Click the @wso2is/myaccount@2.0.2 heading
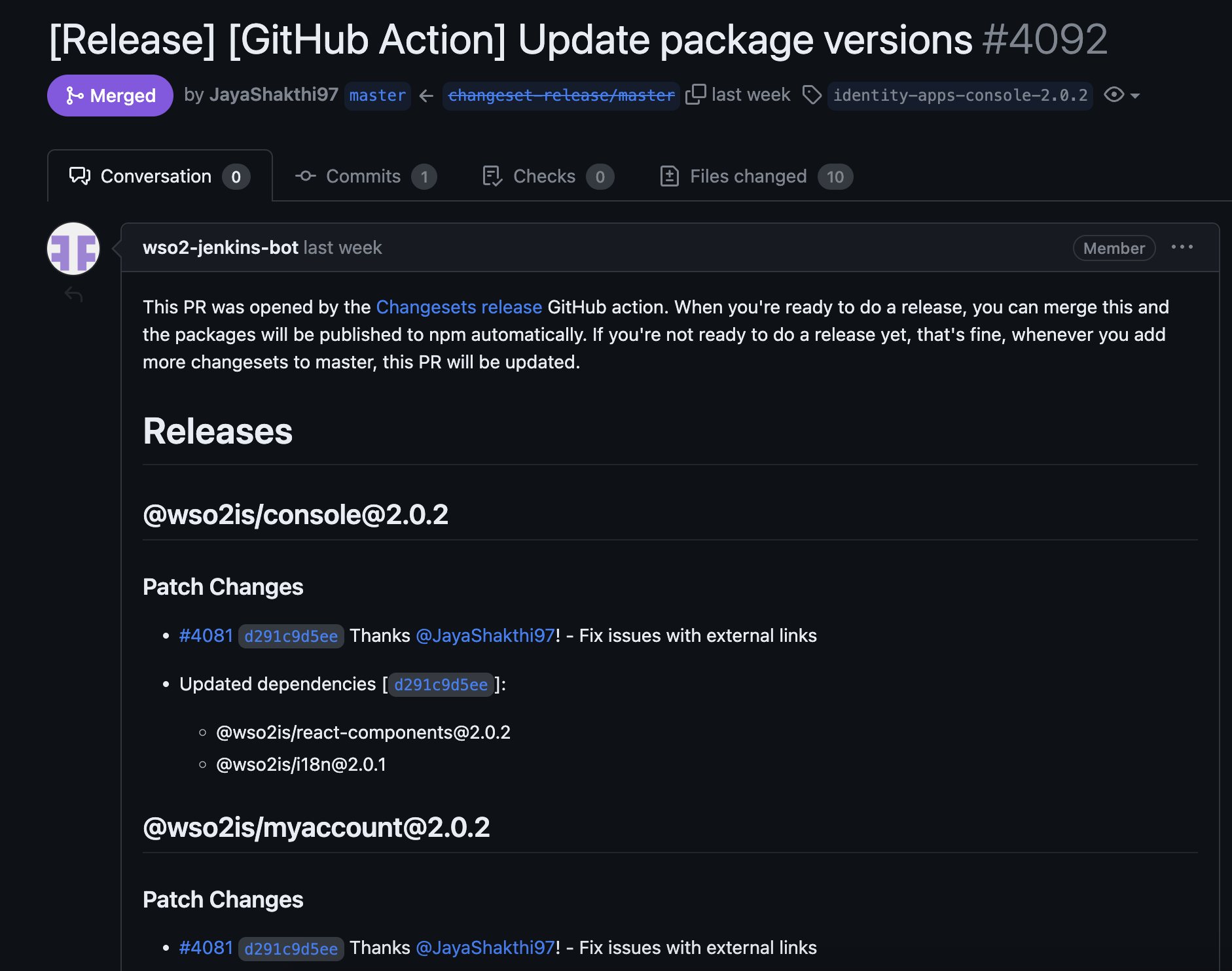This screenshot has width=1232, height=971. tap(316, 828)
